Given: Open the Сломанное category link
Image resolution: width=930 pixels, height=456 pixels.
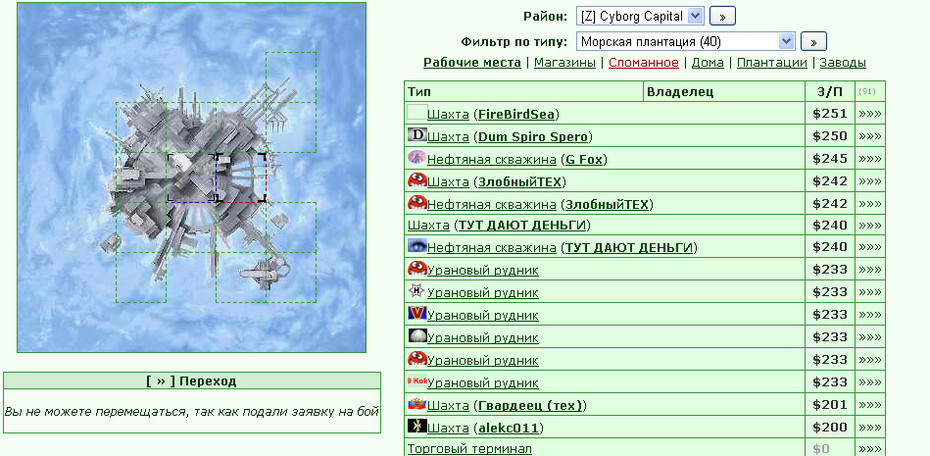Looking at the screenshot, I should click(x=644, y=63).
